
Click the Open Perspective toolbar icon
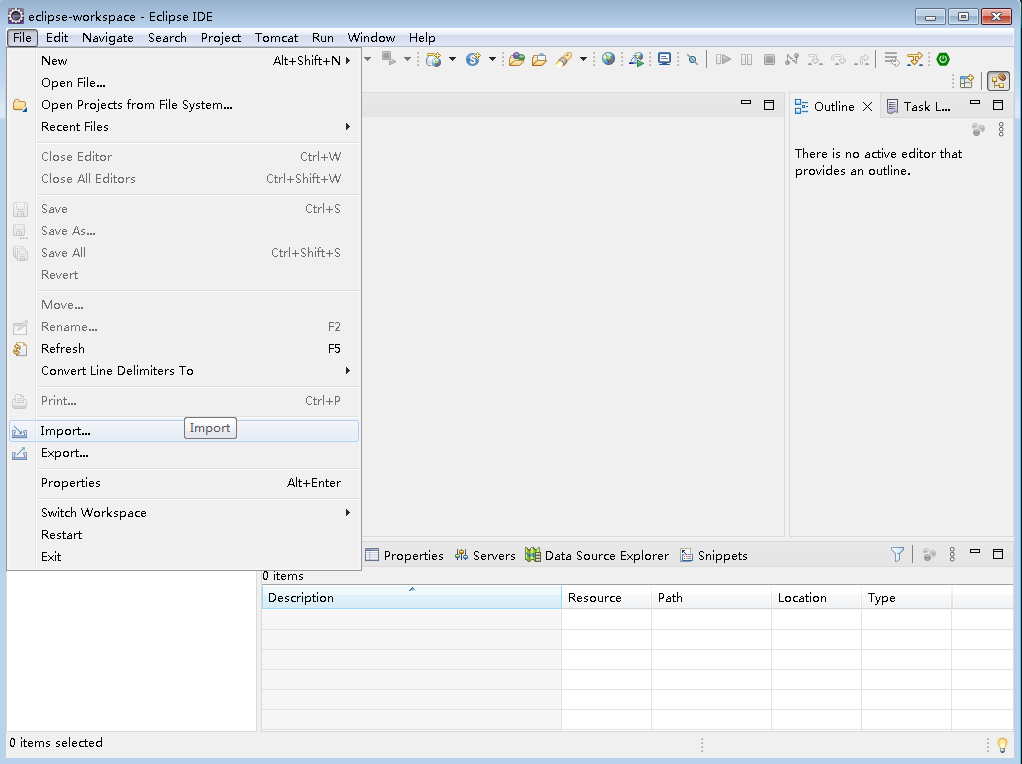(x=967, y=81)
